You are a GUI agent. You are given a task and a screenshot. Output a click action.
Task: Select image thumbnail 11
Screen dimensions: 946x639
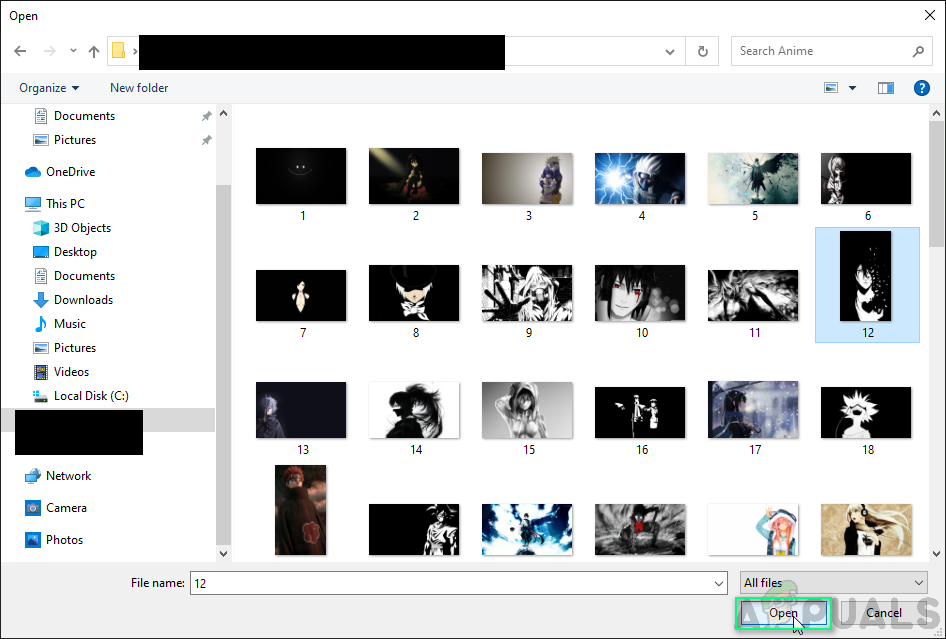[x=753, y=296]
